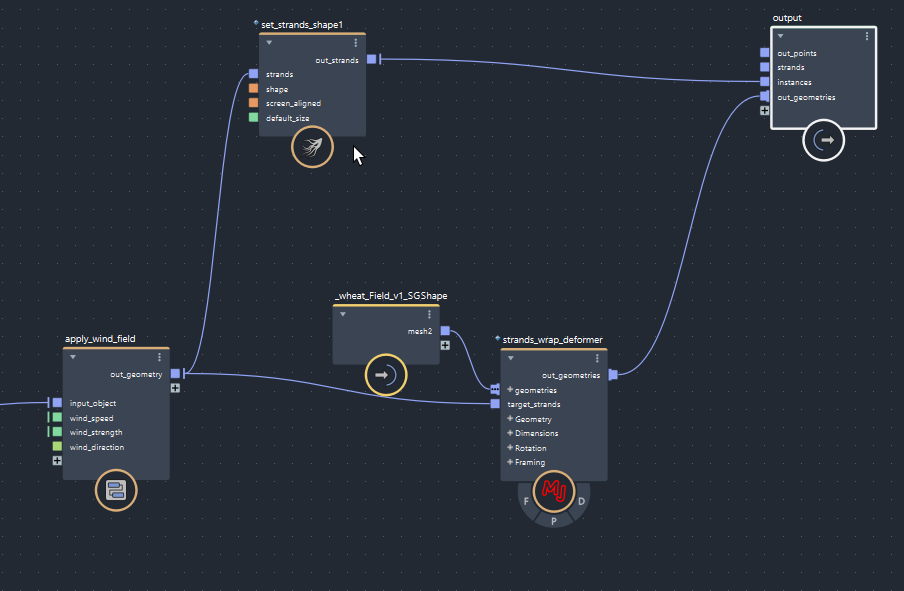Toggle the D flag on strands_wrap_deformer
The width and height of the screenshot is (904, 591).
click(x=580, y=500)
